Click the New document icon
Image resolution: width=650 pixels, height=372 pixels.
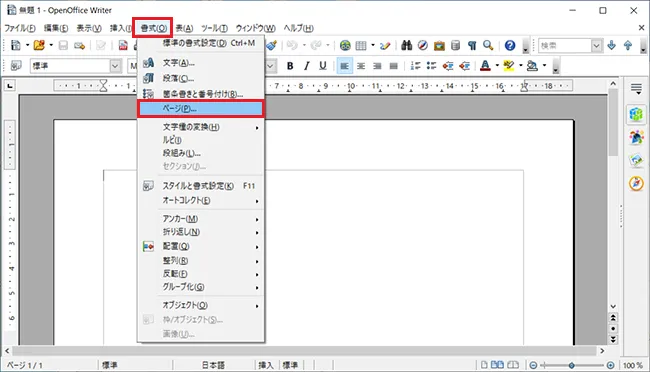click(x=16, y=45)
